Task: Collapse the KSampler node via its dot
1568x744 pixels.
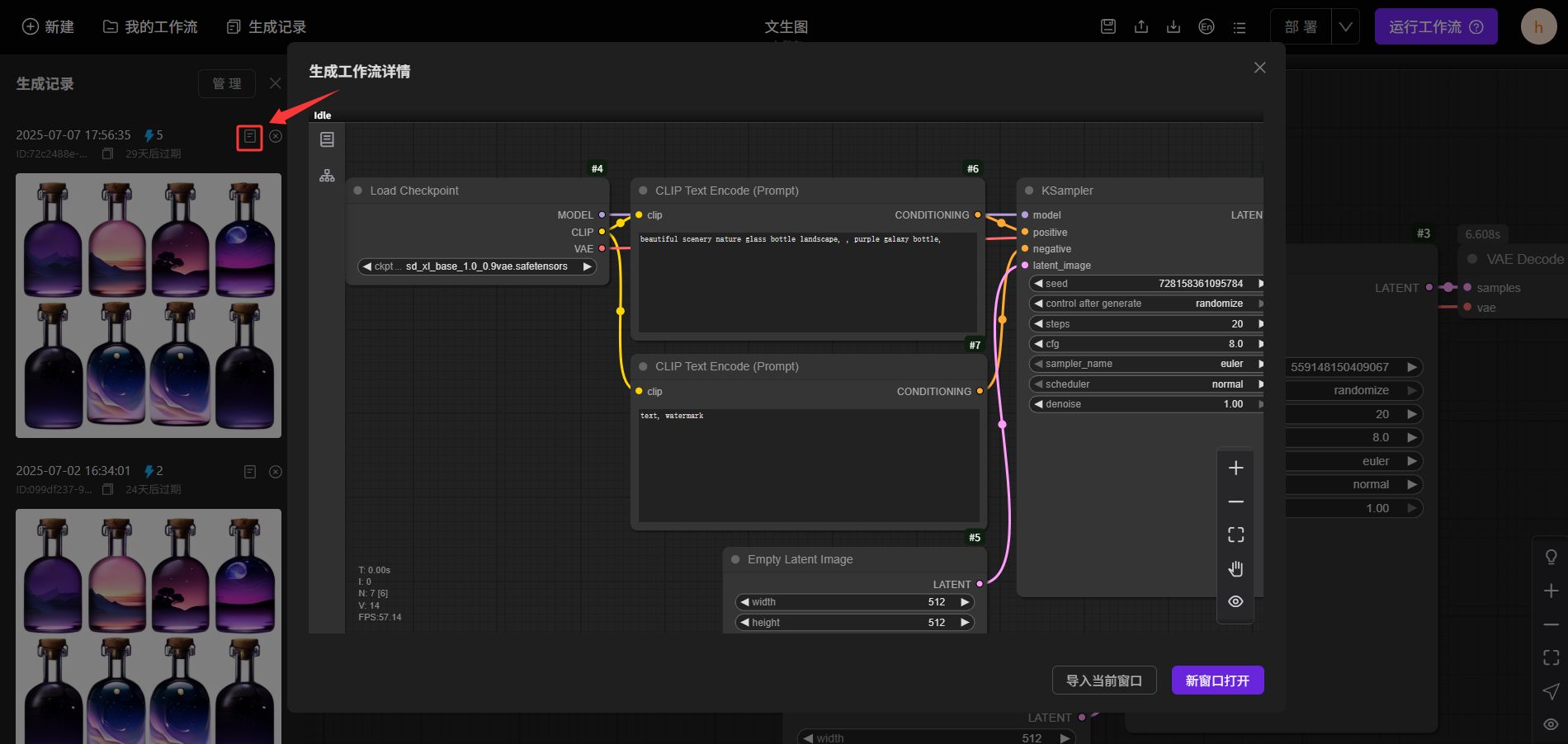Action: click(x=1029, y=191)
